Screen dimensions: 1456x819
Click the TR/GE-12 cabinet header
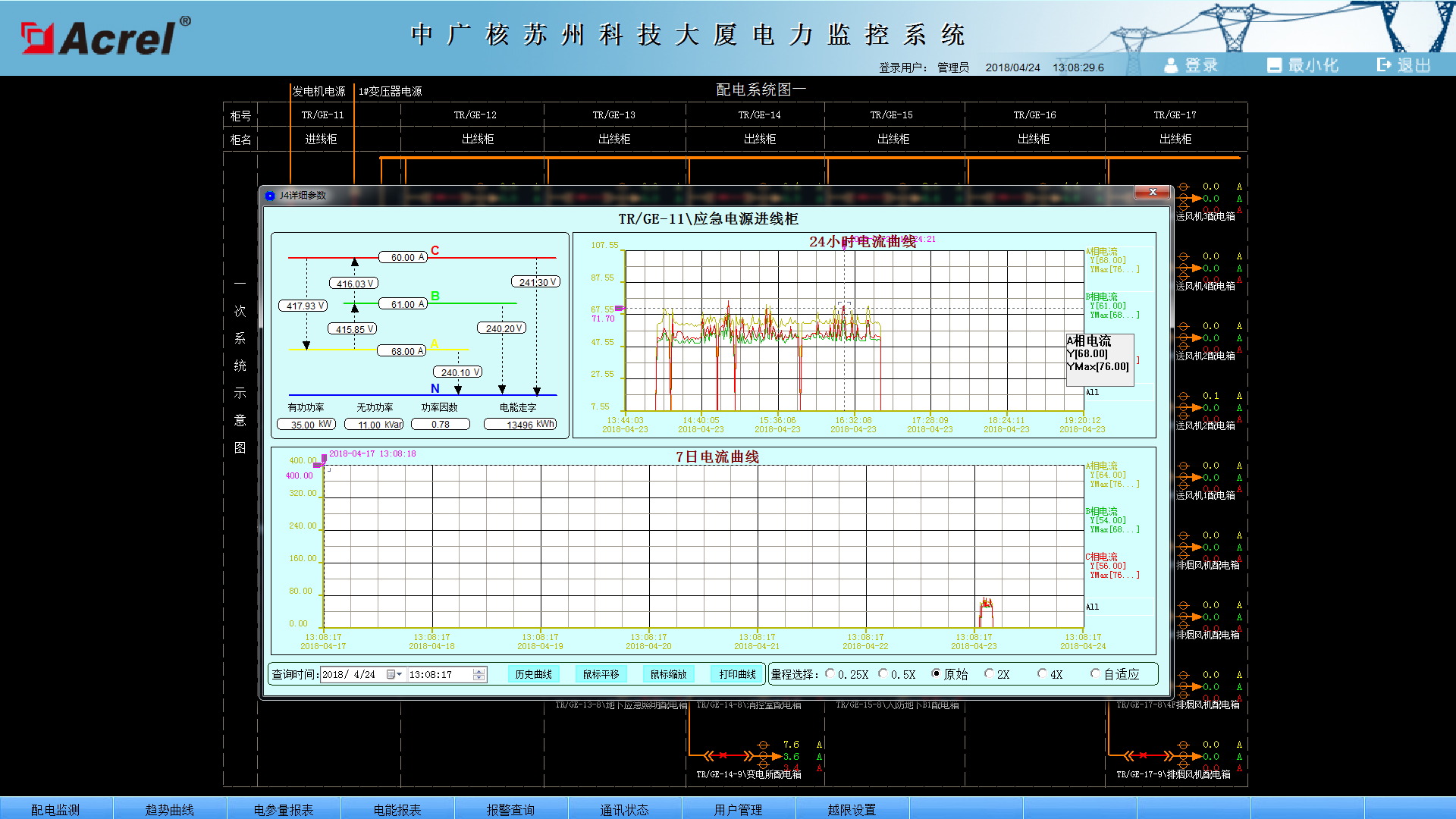tap(475, 115)
